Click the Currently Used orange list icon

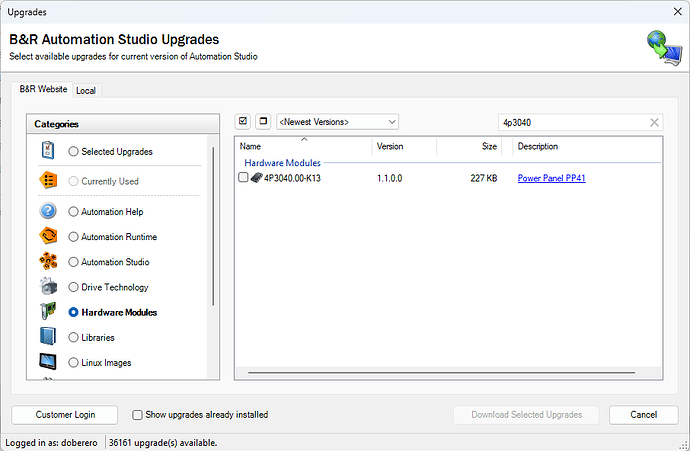point(48,180)
